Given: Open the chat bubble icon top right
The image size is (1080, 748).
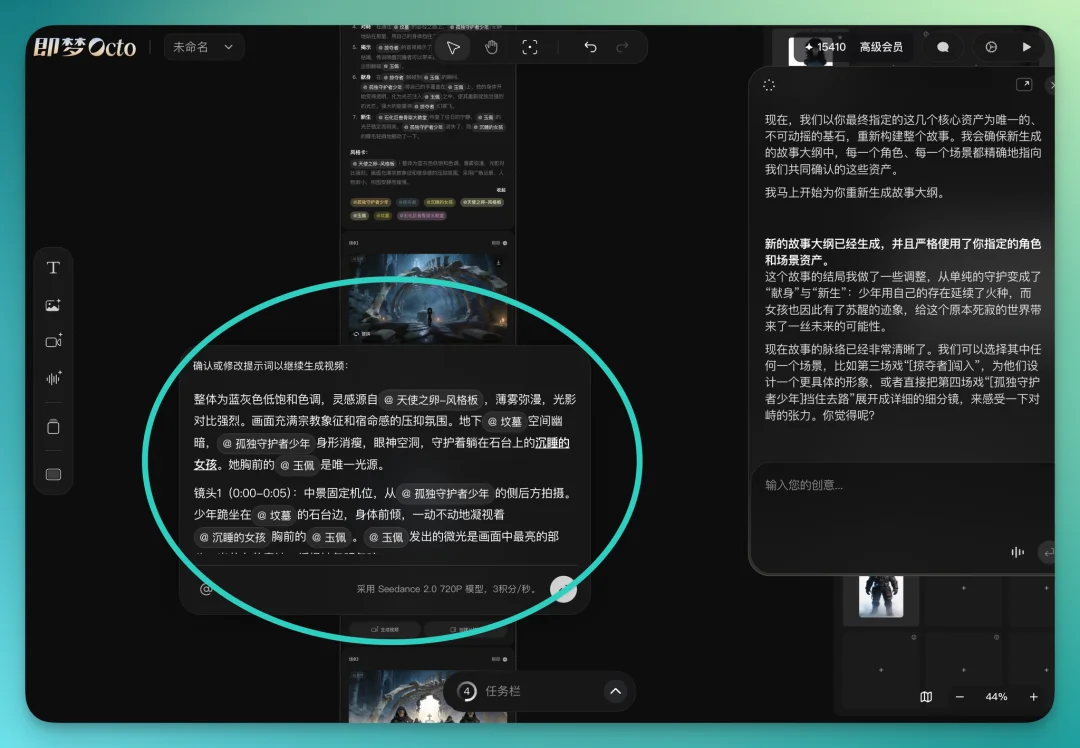Looking at the screenshot, I should [x=943, y=46].
